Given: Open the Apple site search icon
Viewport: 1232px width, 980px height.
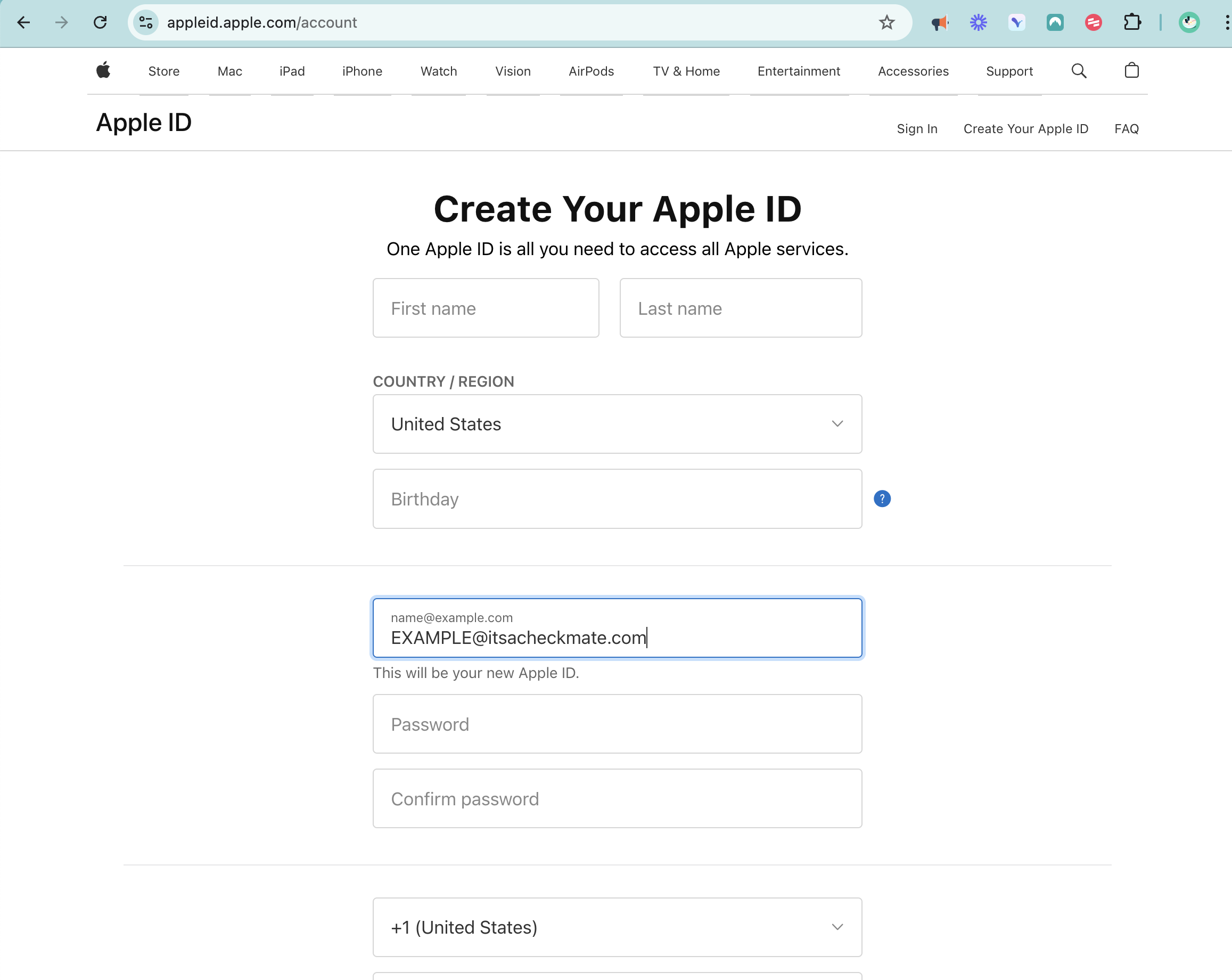Looking at the screenshot, I should point(1079,70).
